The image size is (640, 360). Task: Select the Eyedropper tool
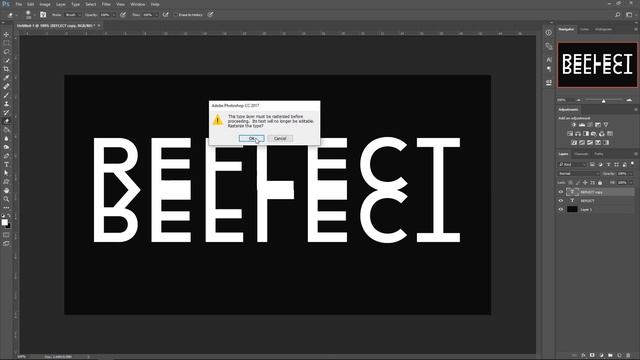[6, 78]
